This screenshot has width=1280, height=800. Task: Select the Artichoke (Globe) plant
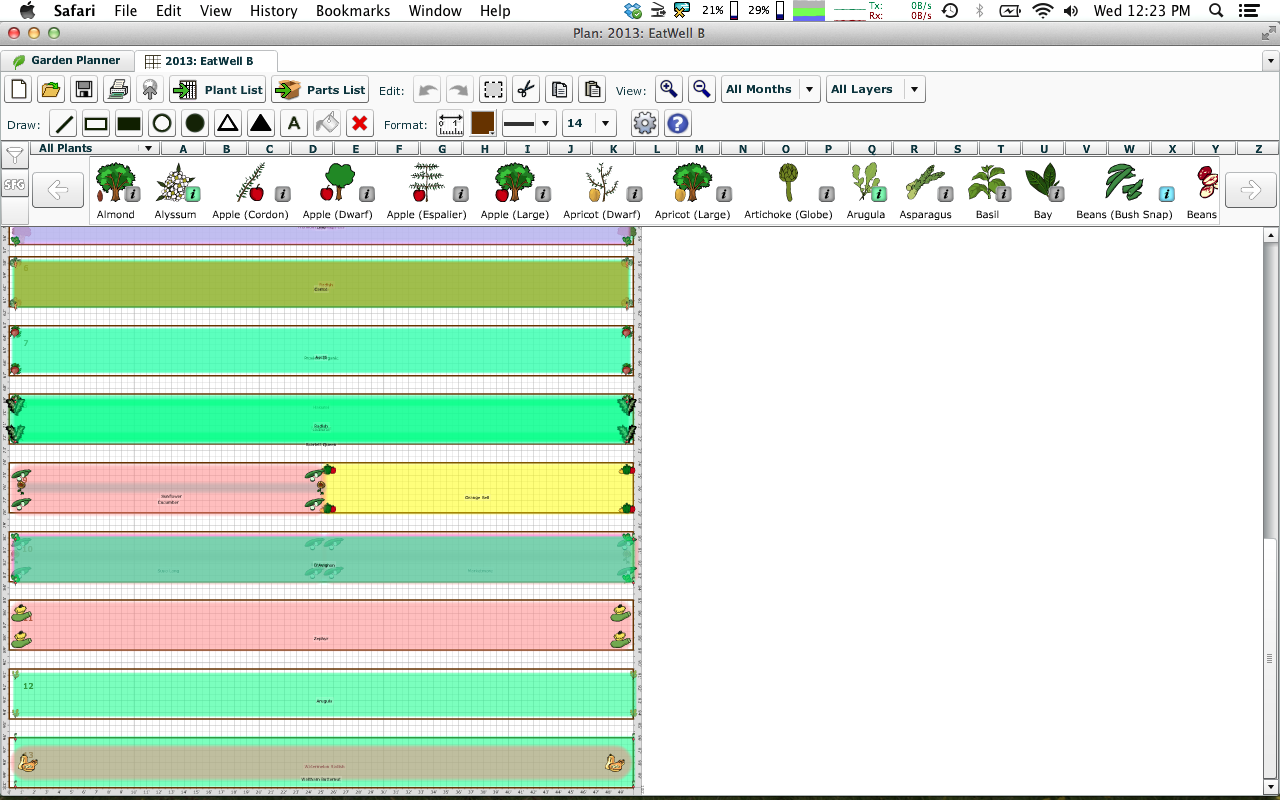[787, 190]
